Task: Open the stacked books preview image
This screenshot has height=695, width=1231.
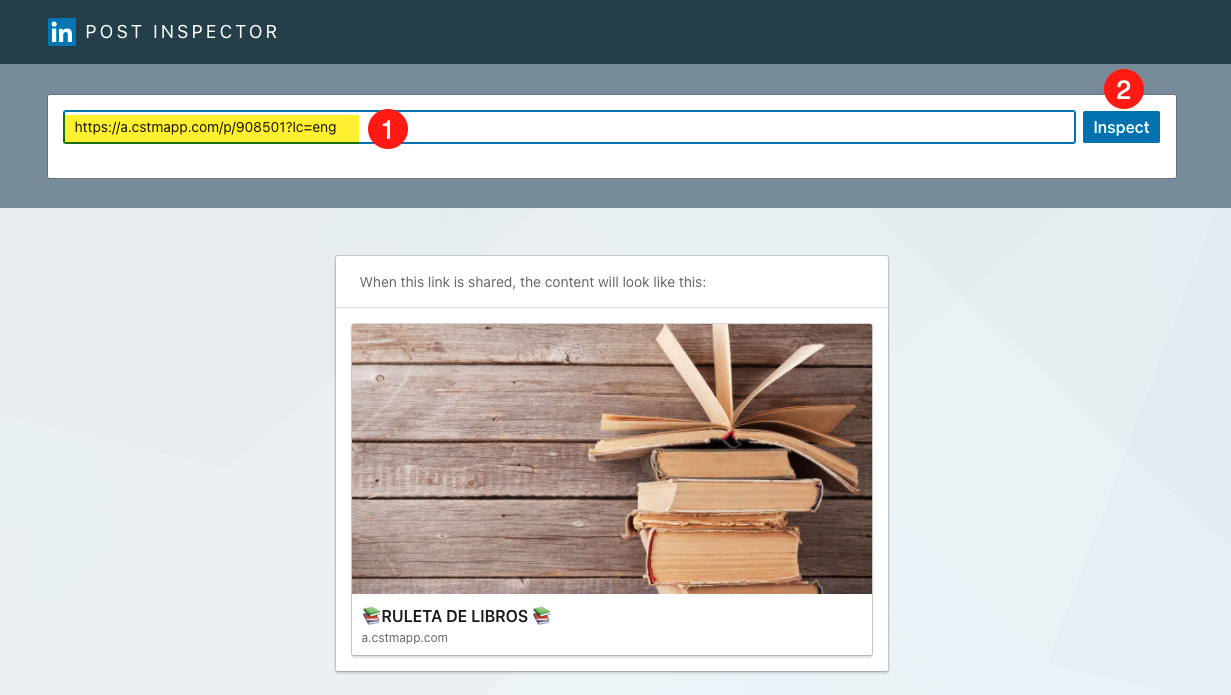Action: pyautogui.click(x=611, y=458)
